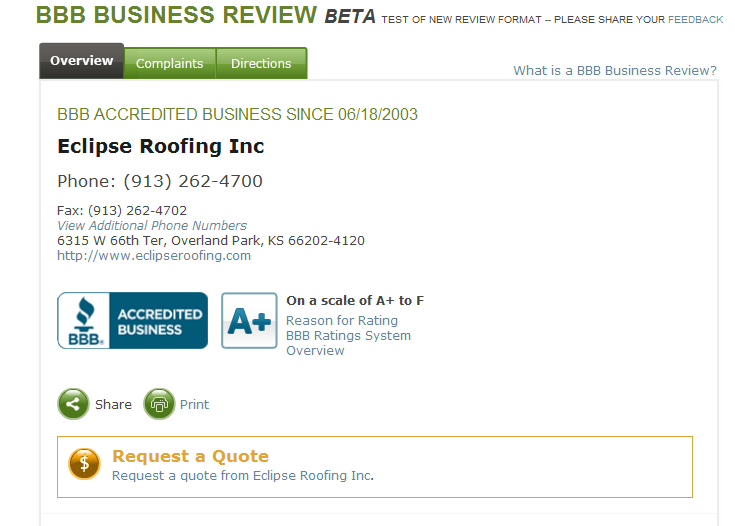Open What is a BBB Business Review link
The image size is (735, 526).
615,70
